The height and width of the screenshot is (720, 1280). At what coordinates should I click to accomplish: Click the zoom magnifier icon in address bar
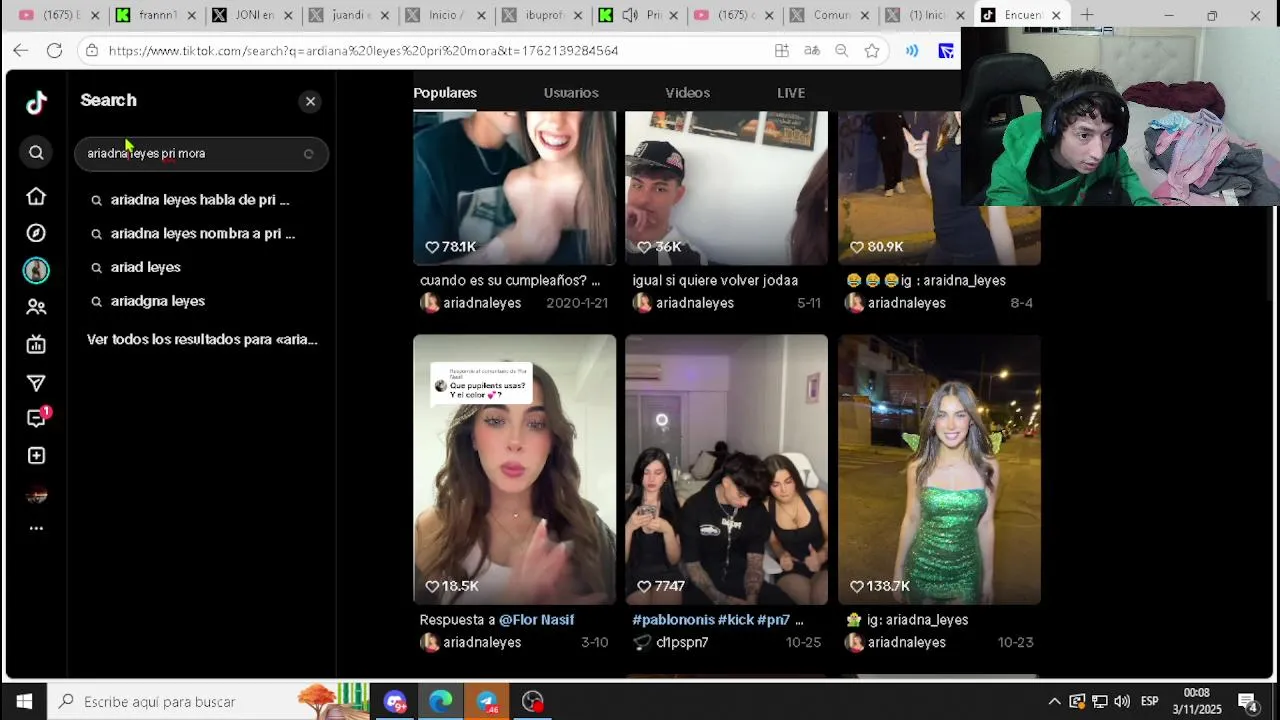point(842,51)
